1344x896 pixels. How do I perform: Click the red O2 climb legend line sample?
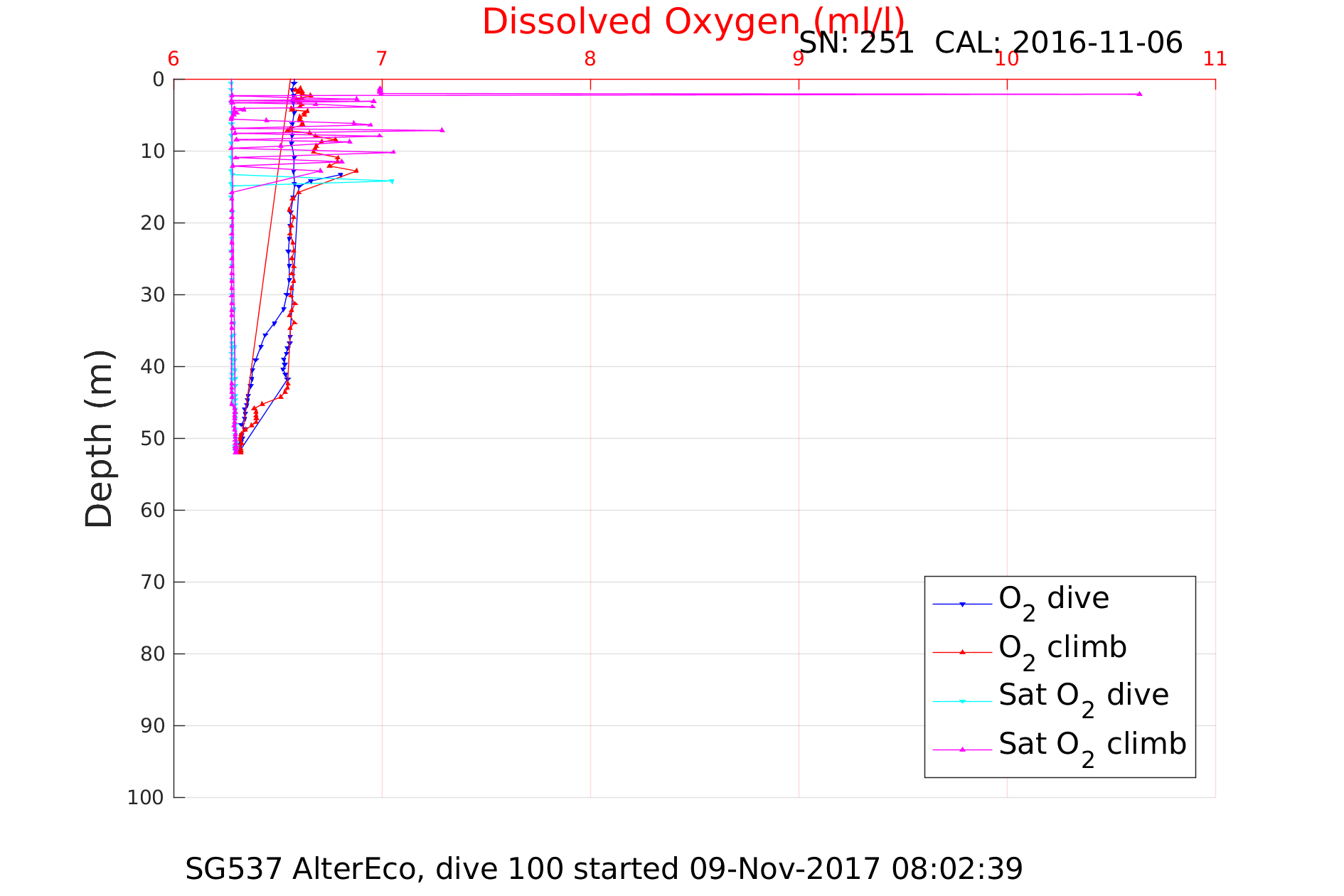click(962, 652)
